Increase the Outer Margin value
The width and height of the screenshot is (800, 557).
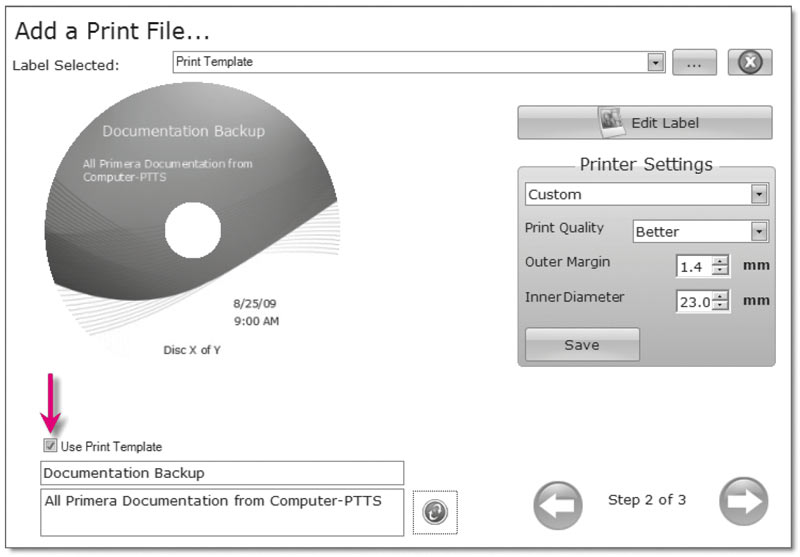coord(720,261)
